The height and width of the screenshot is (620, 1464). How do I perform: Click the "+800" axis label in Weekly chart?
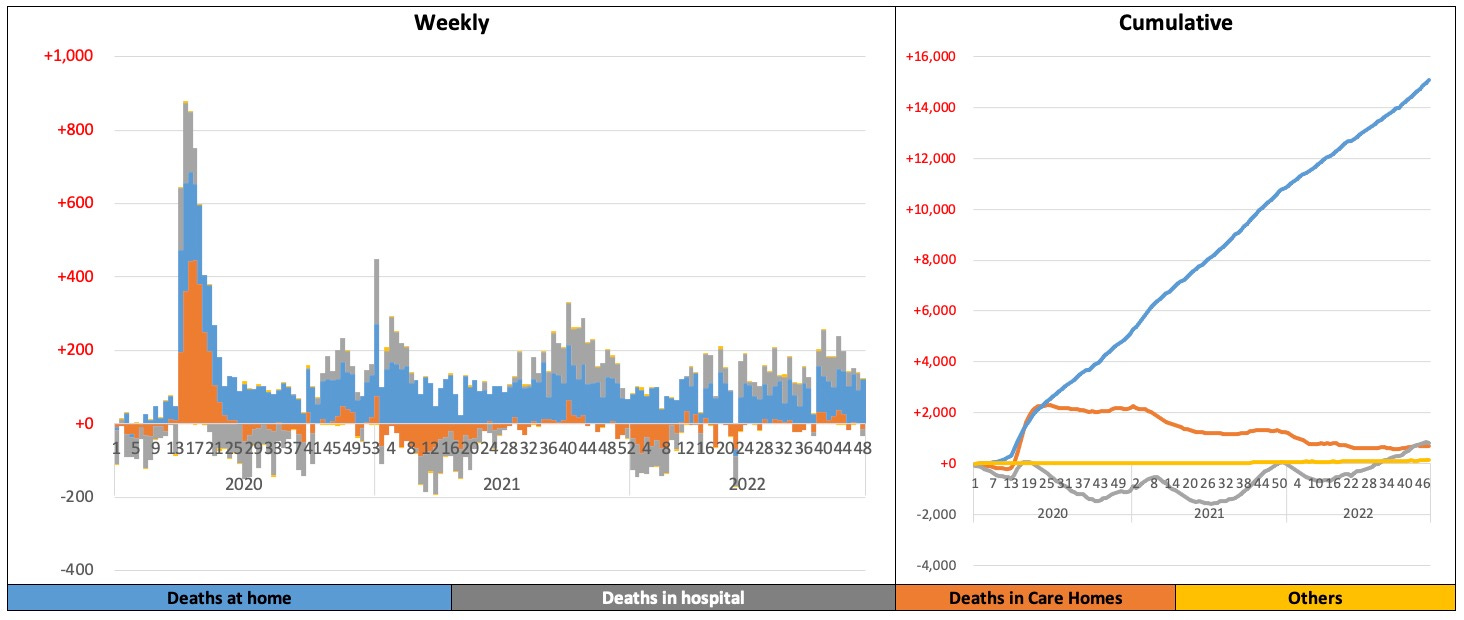pyautogui.click(x=75, y=130)
